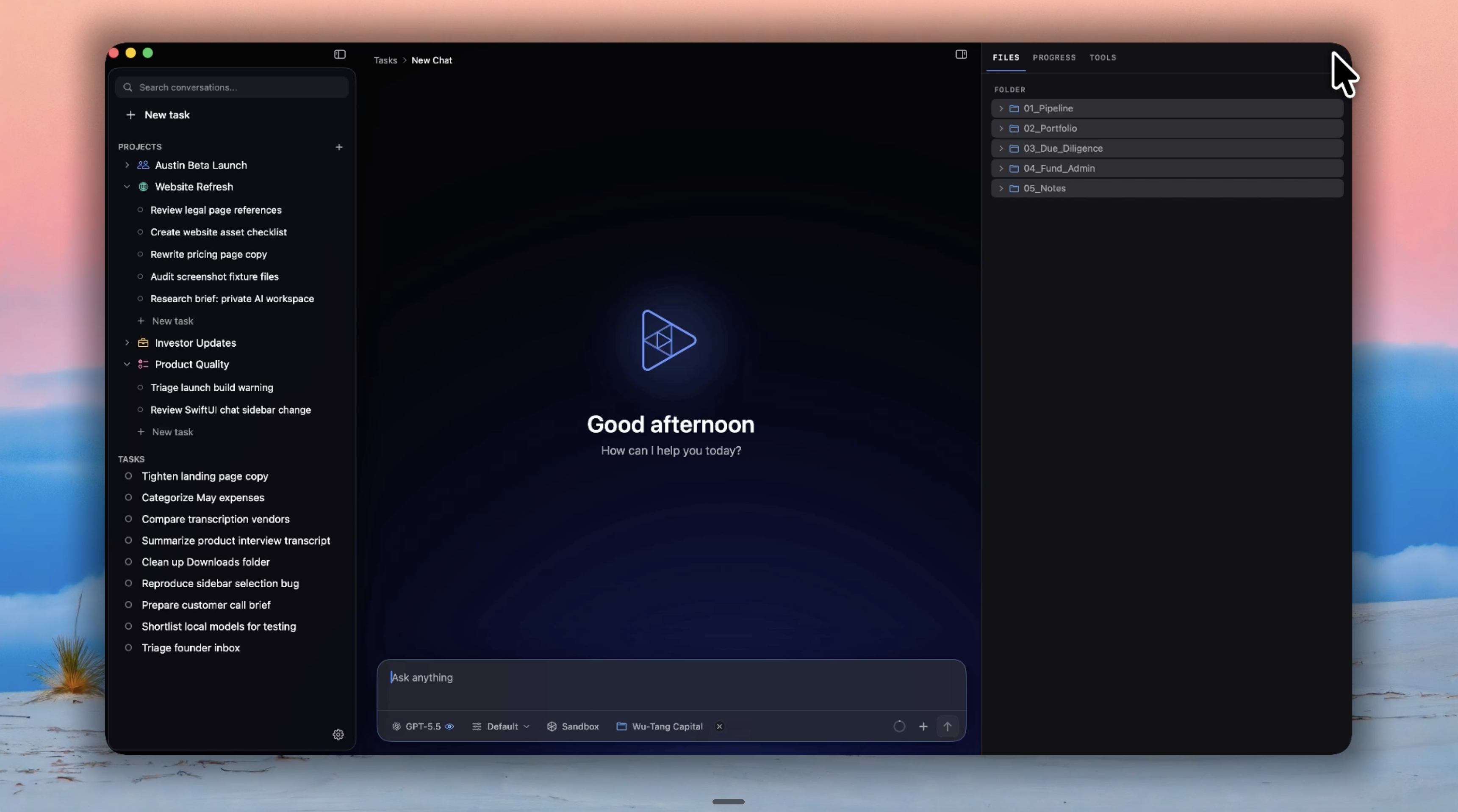Image resolution: width=1458 pixels, height=812 pixels.
Task: Click the circular progress icon in composer
Action: click(899, 726)
